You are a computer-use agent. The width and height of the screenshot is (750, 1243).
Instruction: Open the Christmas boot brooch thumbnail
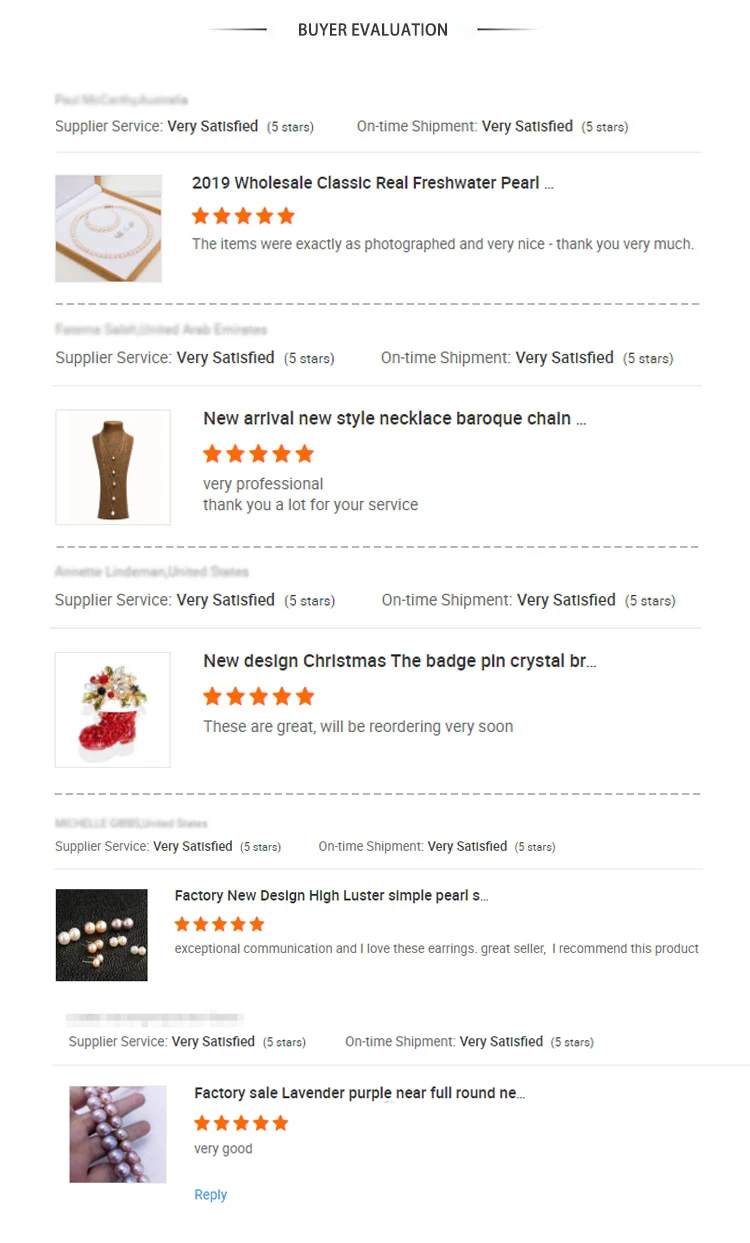point(113,710)
